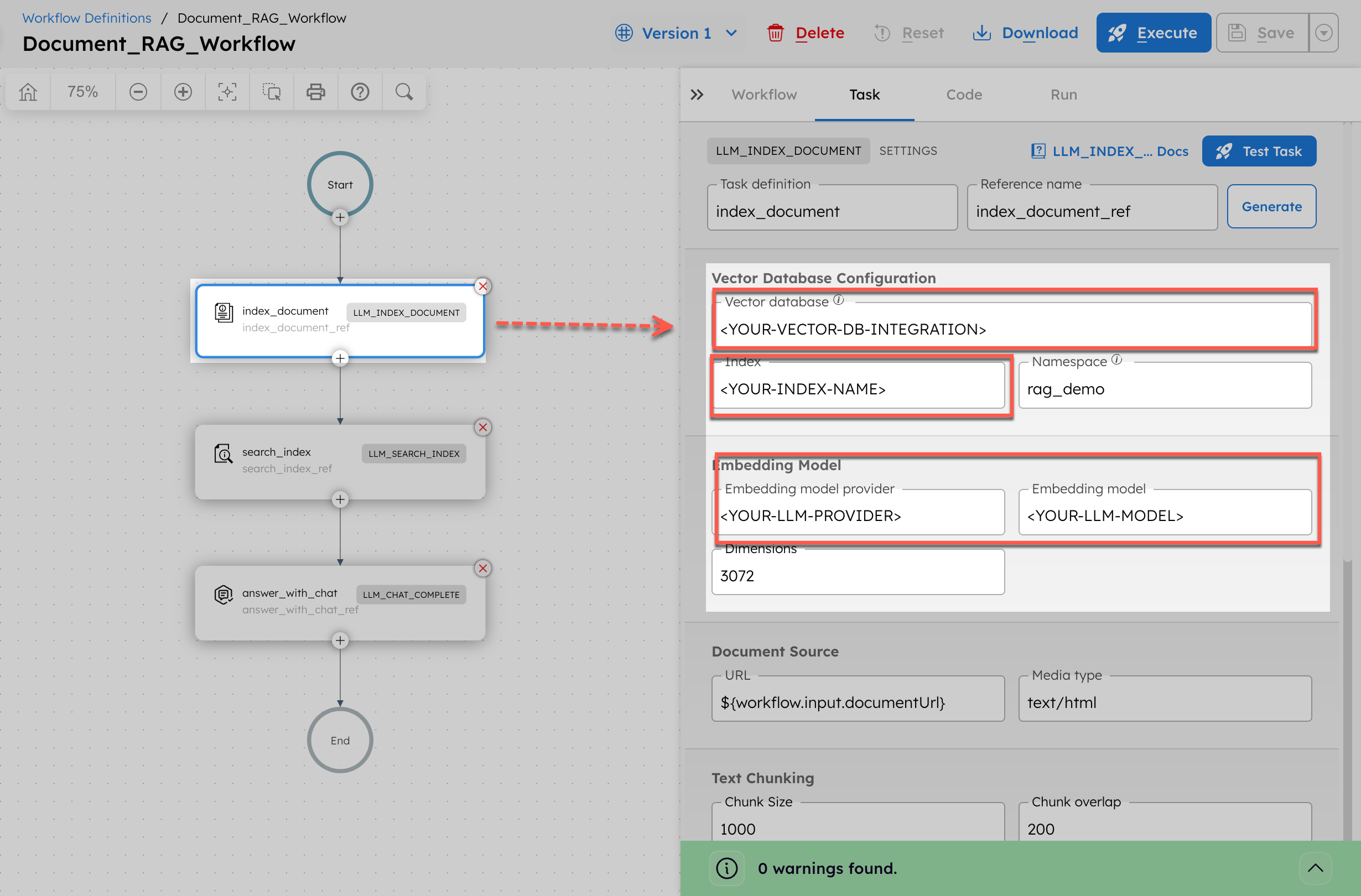Image resolution: width=1361 pixels, height=896 pixels.
Task: Click the Delete workflow trash icon
Action: click(776, 33)
